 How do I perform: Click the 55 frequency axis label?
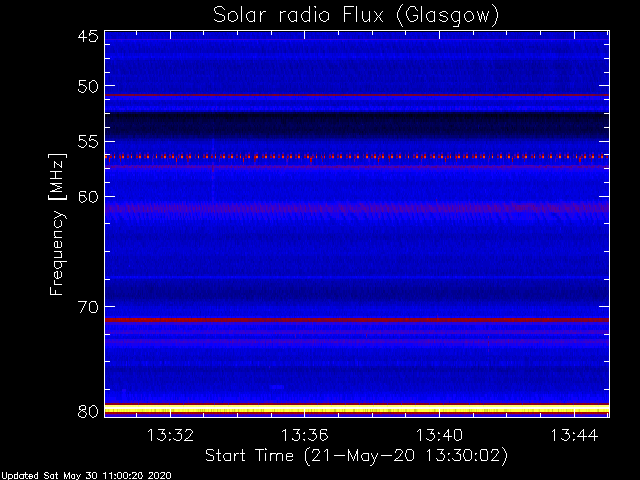pyautogui.click(x=88, y=142)
